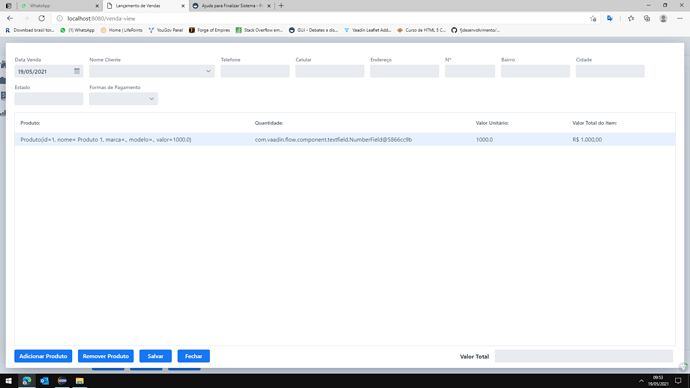Expand the Nome Cliente combo box
The height and width of the screenshot is (388, 690).
(x=152, y=71)
